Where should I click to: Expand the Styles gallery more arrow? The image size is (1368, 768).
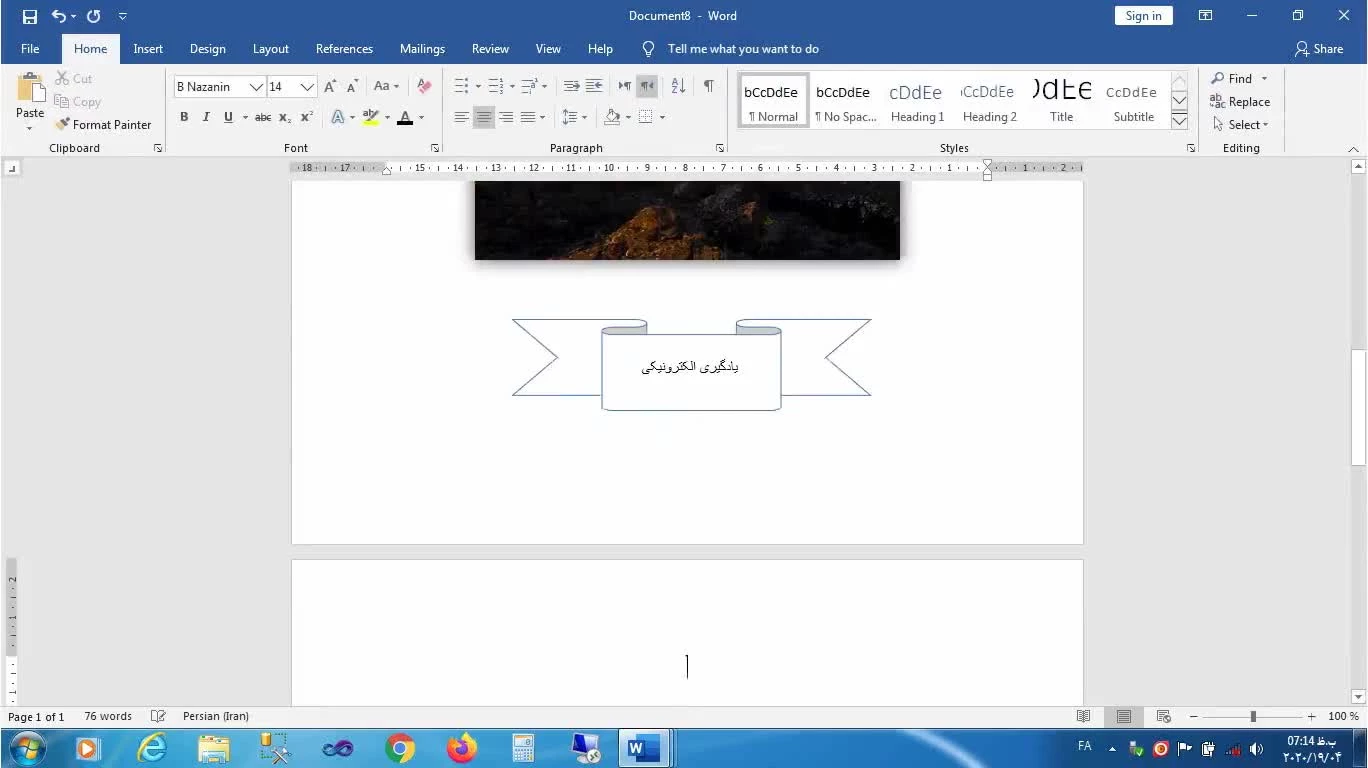[1179, 121]
